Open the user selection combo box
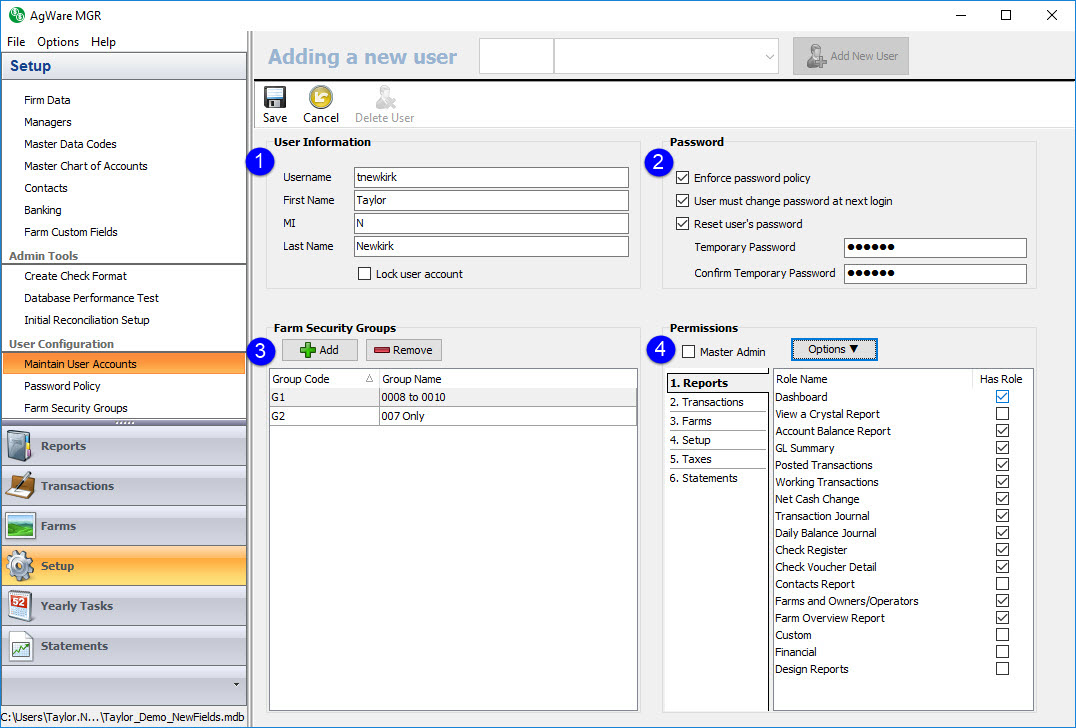Screen dimensions: 1076x728 (667, 57)
